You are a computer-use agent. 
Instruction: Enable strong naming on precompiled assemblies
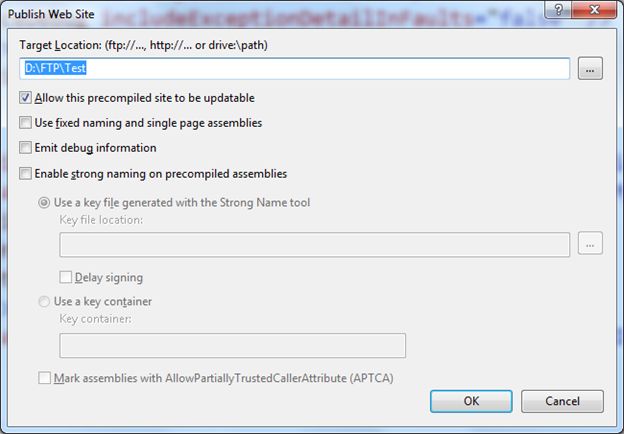coord(26,173)
